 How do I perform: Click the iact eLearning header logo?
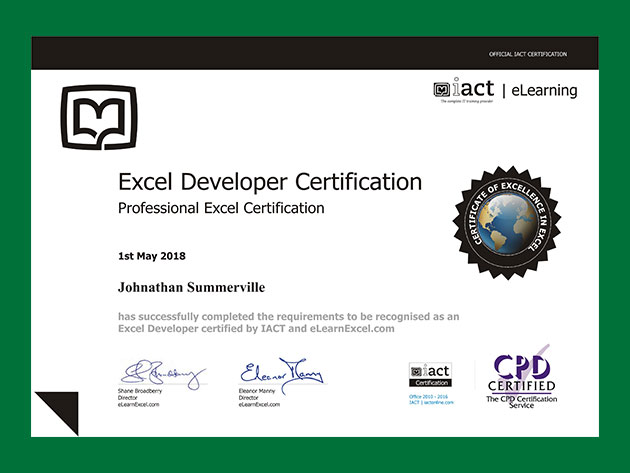pyautogui.click(x=505, y=90)
